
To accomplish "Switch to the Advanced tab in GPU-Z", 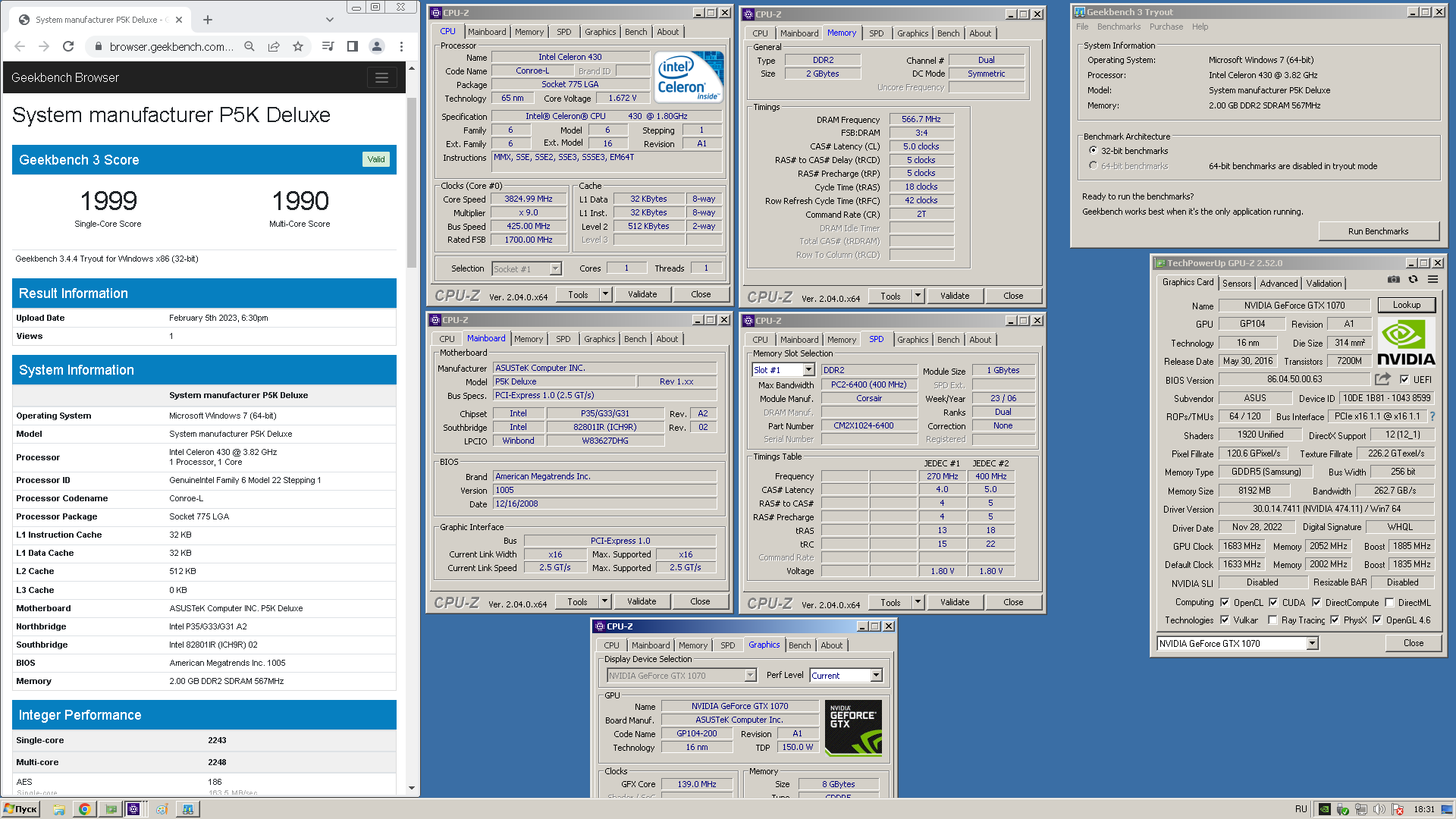I will point(1279,283).
